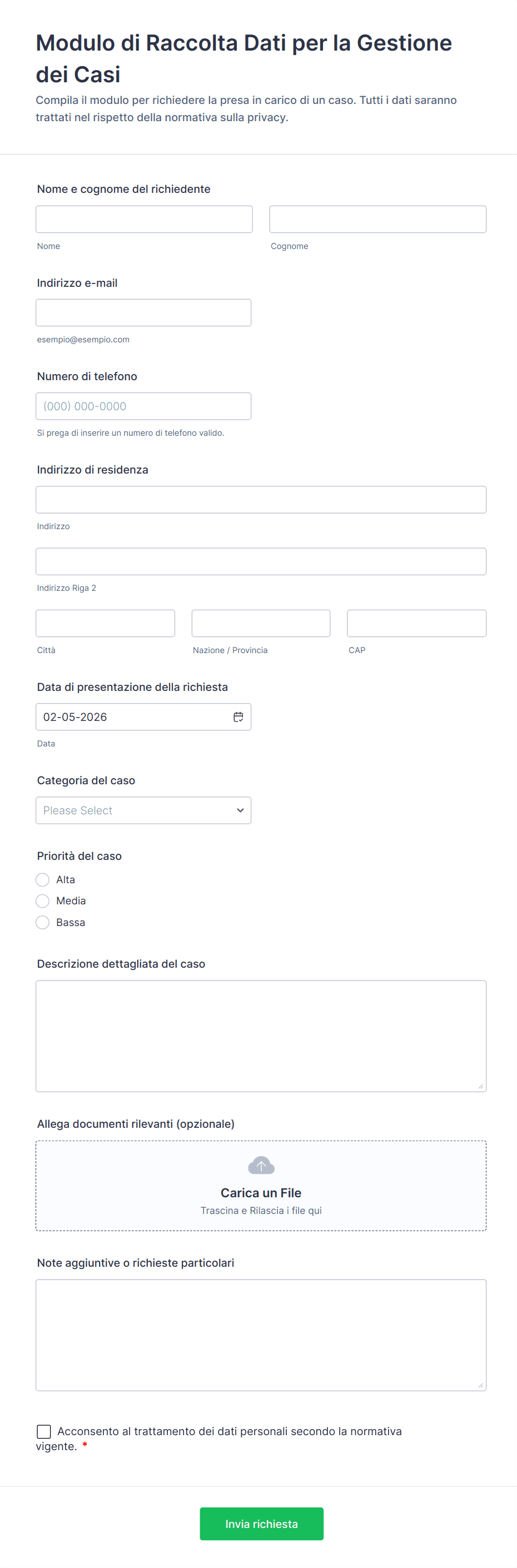
Task: Click the Descrizione dettagliata del caso textarea
Action: coord(261,1036)
